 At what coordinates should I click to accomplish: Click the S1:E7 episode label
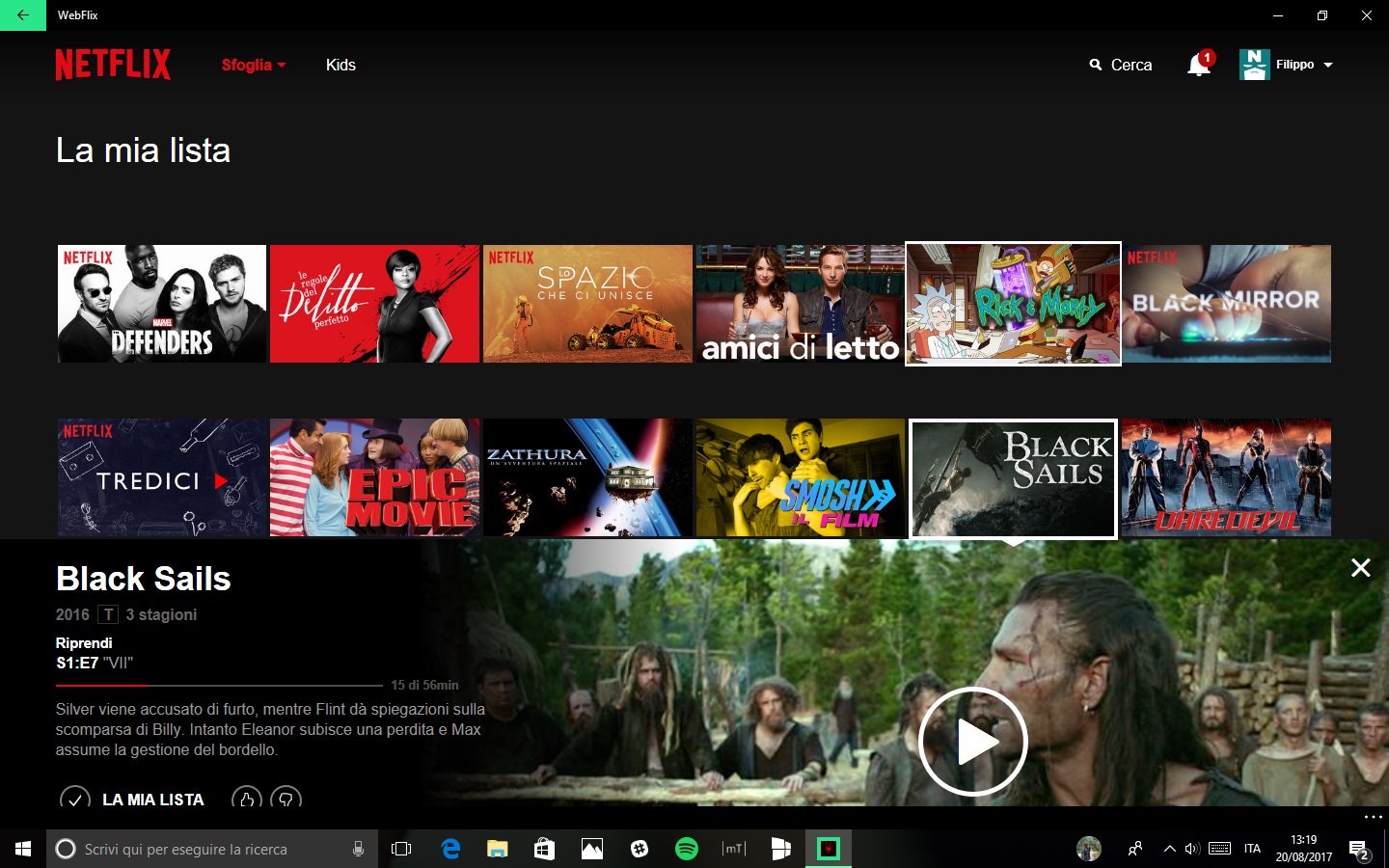point(77,663)
